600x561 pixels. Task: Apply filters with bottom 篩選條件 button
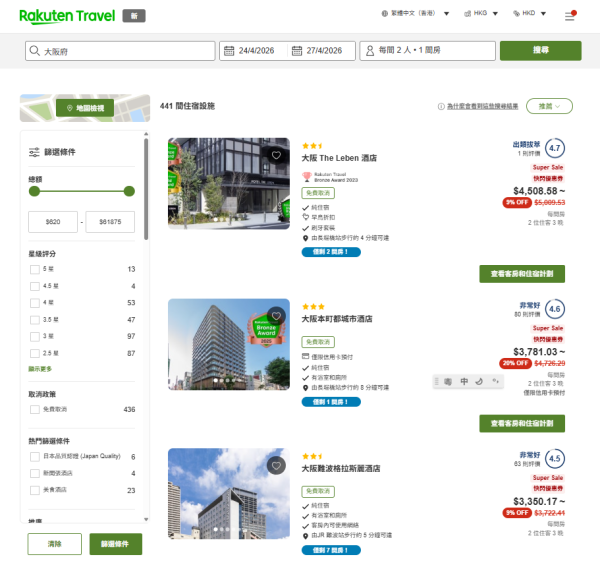point(116,544)
